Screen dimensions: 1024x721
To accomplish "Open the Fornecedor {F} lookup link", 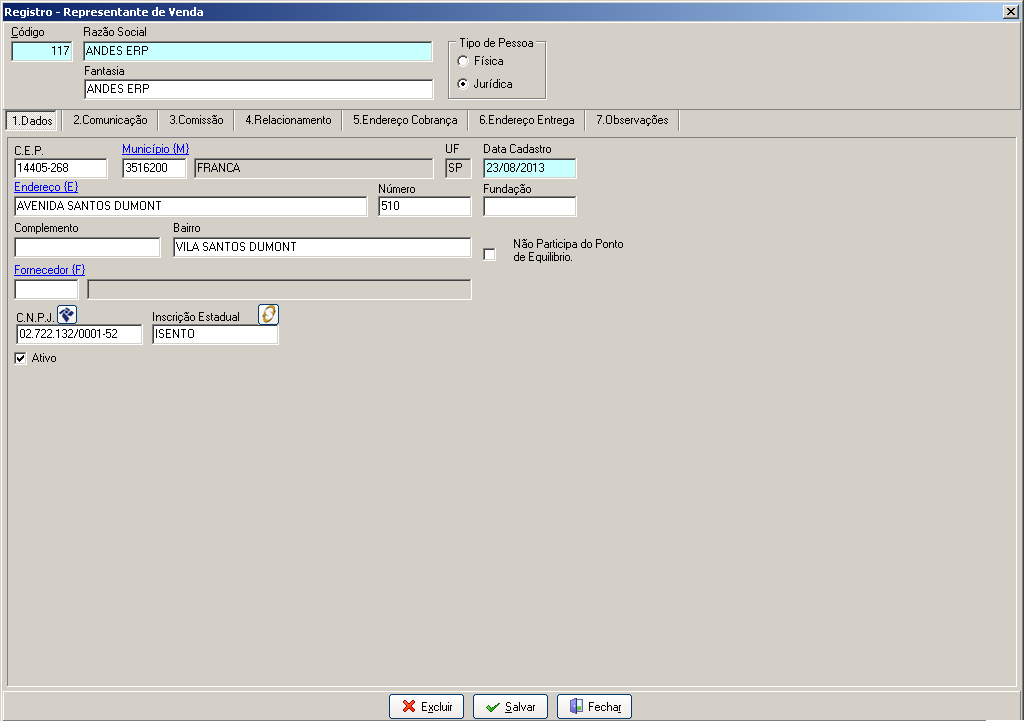I will (x=50, y=270).
